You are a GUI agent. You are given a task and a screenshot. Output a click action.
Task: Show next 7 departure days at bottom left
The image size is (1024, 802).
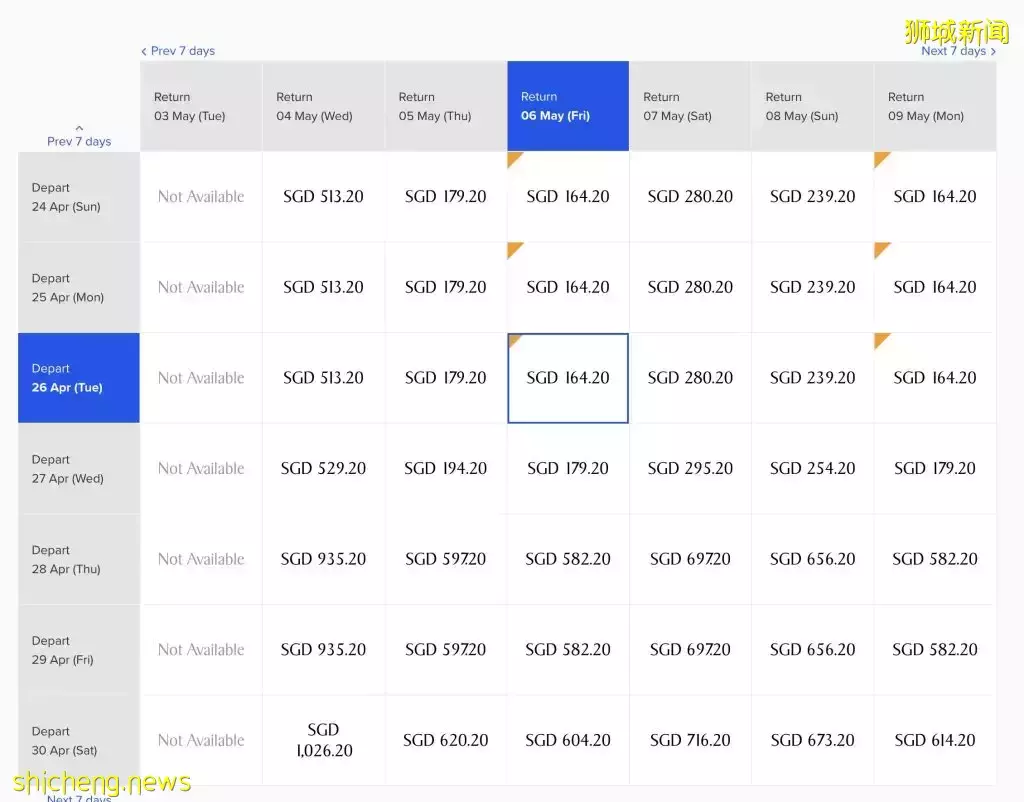click(x=79, y=798)
